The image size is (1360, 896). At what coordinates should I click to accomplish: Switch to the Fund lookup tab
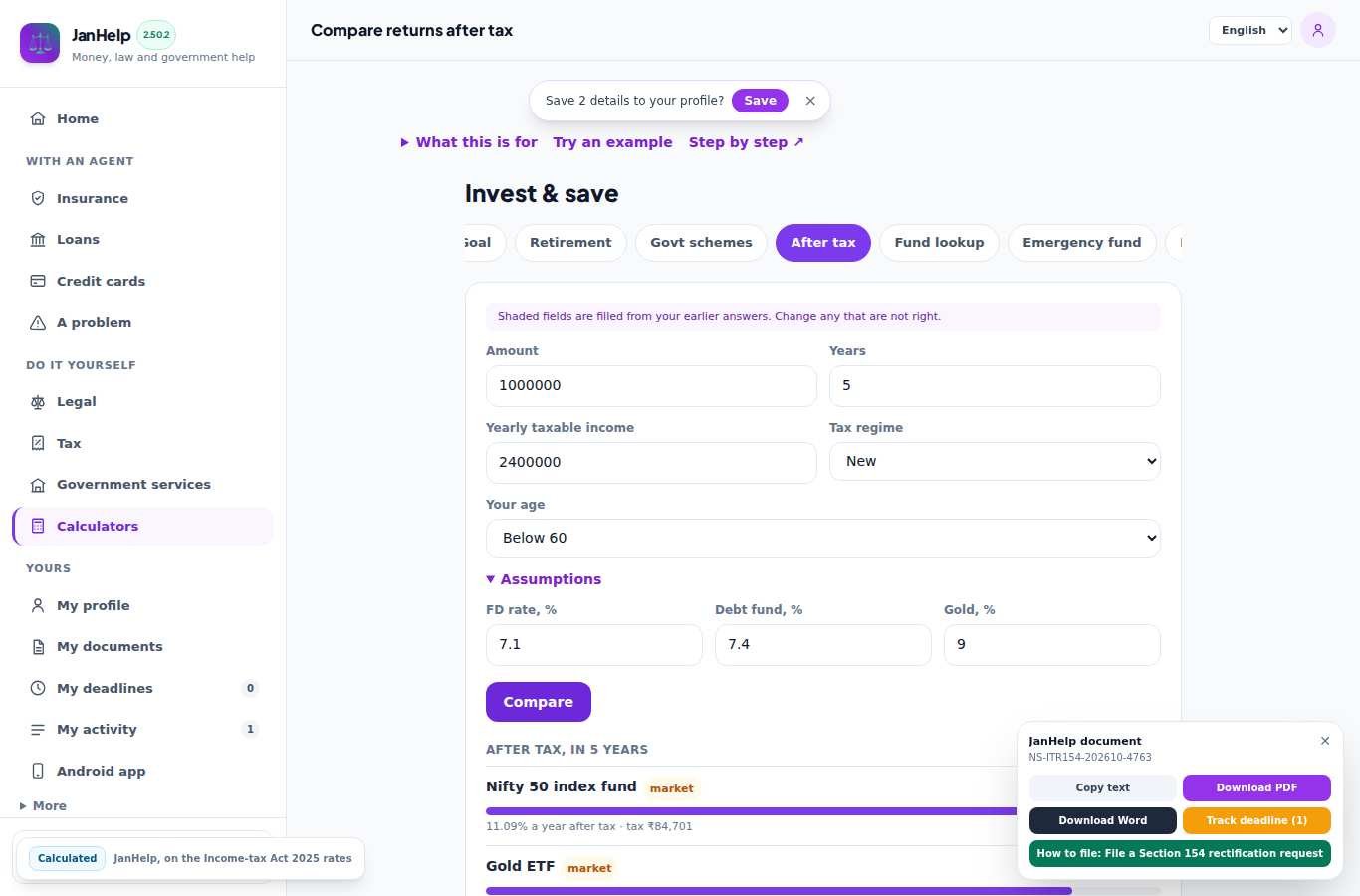pos(939,243)
